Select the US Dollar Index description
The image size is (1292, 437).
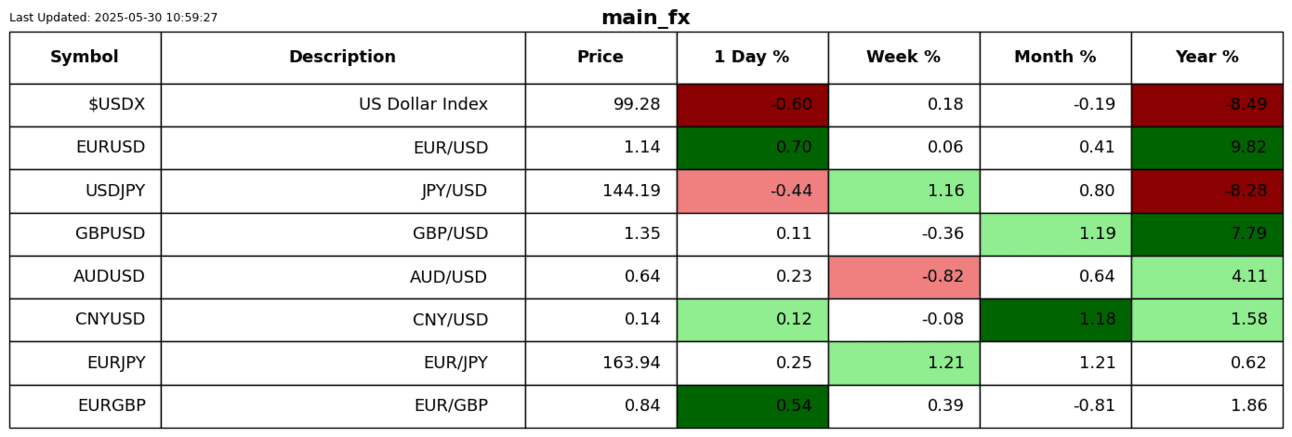point(423,105)
